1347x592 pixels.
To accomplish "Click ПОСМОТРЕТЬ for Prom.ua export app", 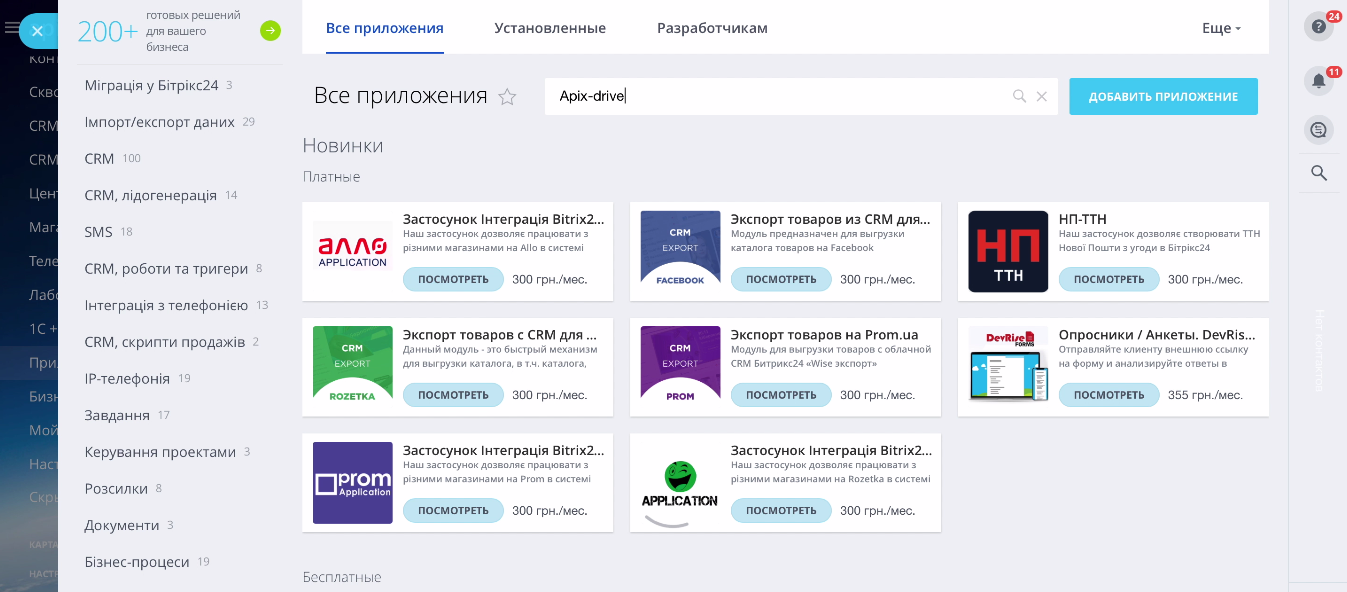I will tap(781, 395).
